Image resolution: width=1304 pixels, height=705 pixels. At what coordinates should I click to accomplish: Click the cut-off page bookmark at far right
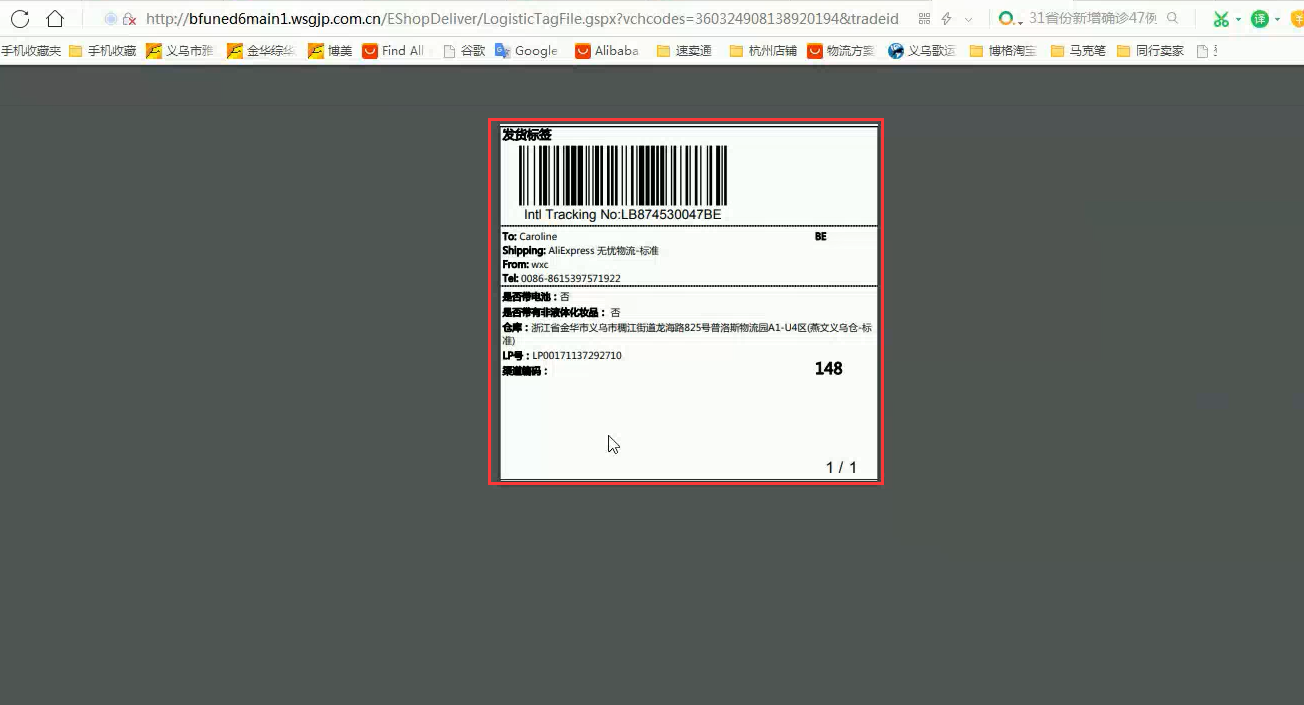[1206, 51]
